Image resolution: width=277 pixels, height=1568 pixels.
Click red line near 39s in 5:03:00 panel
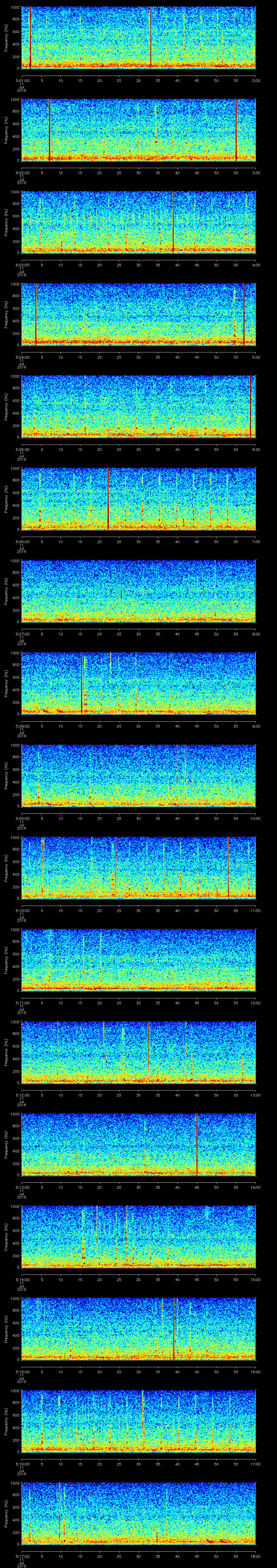(173, 222)
